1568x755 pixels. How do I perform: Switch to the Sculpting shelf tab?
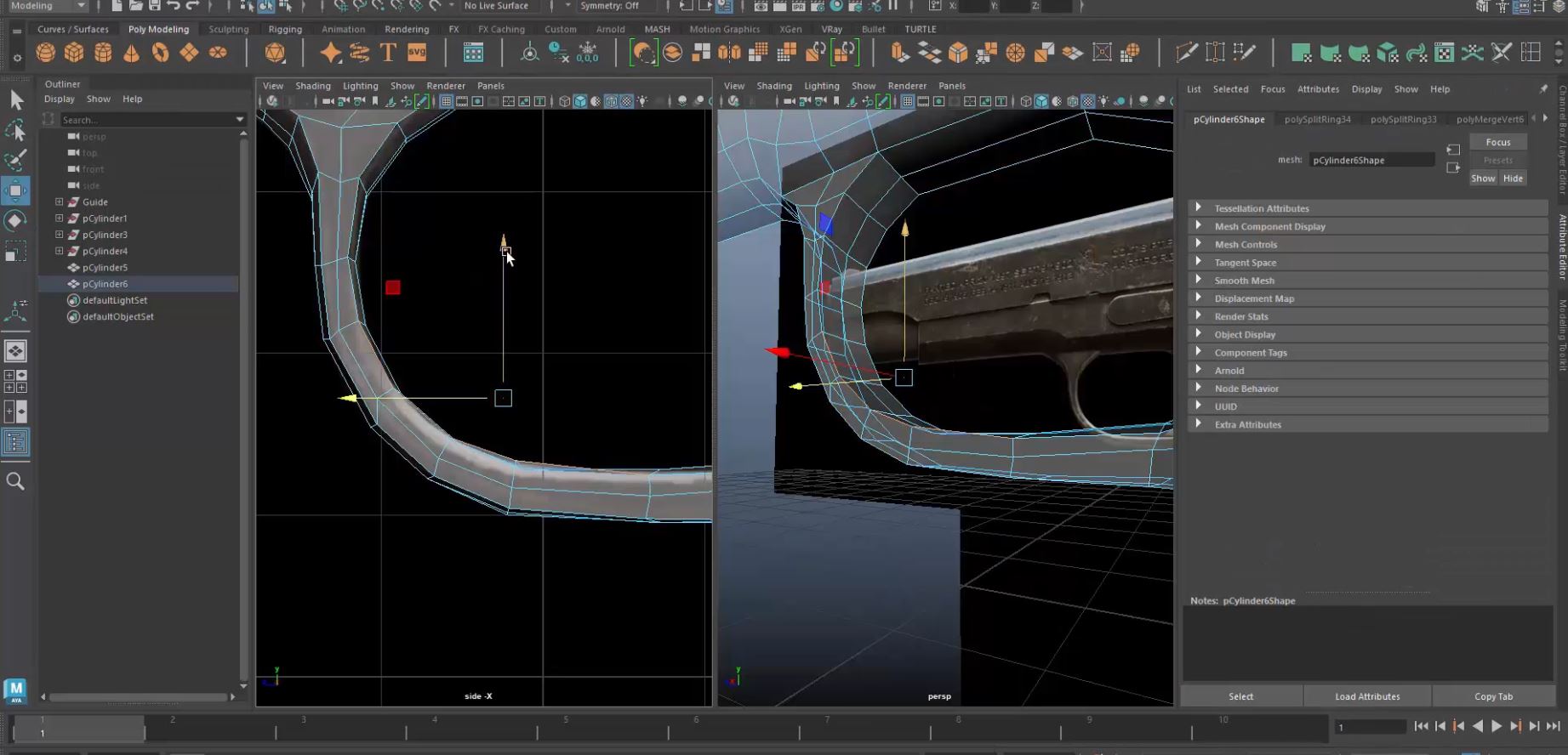(228, 29)
